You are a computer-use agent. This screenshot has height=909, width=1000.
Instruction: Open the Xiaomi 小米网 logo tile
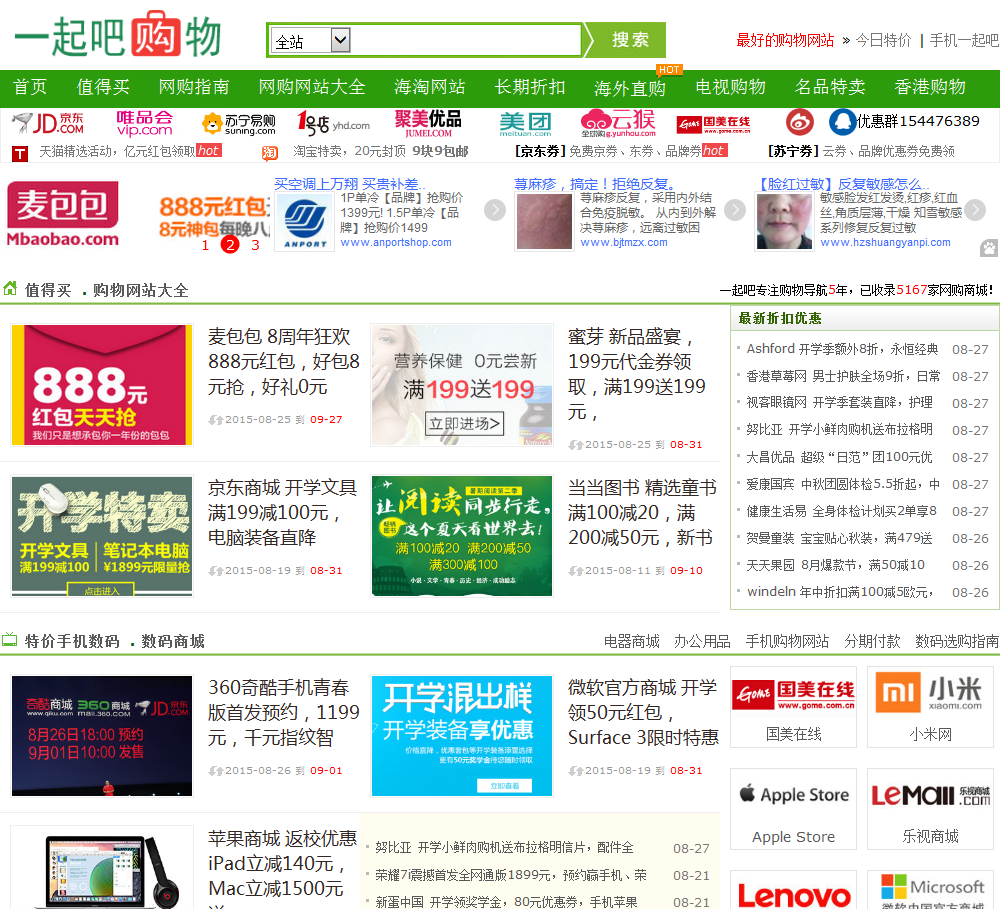point(930,706)
